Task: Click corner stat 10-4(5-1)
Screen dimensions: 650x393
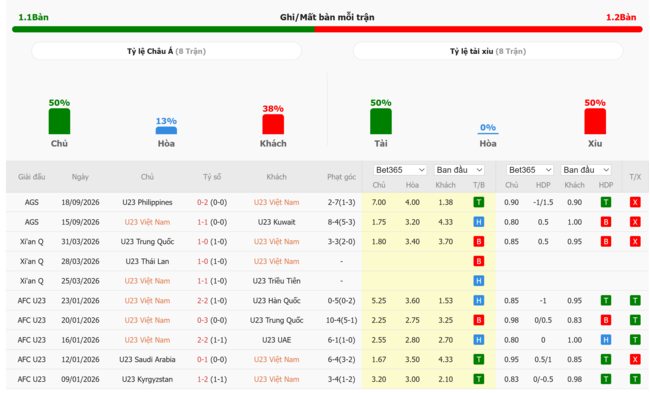Action: (342, 320)
